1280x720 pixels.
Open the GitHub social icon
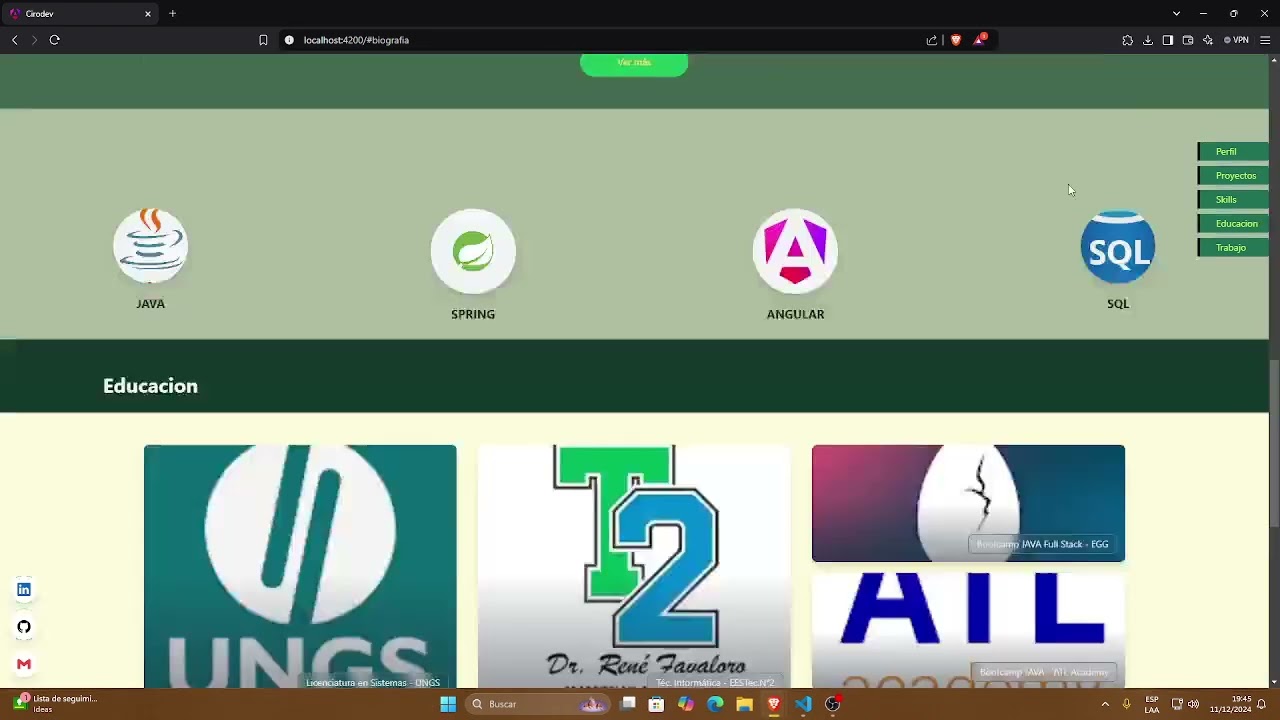pos(24,627)
